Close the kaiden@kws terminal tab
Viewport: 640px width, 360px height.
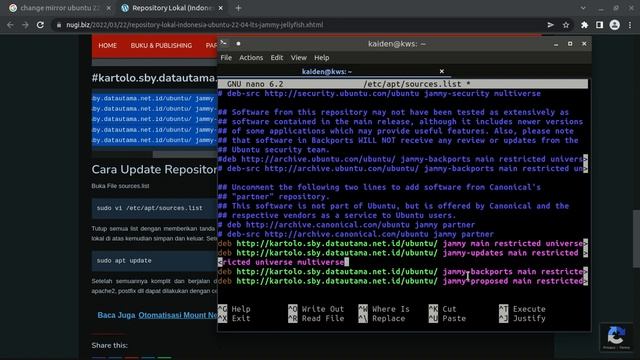click(442, 71)
